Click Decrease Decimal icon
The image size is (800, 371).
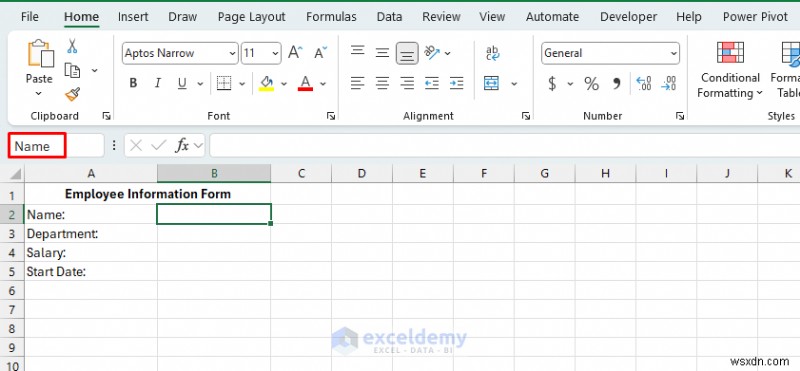[x=668, y=83]
